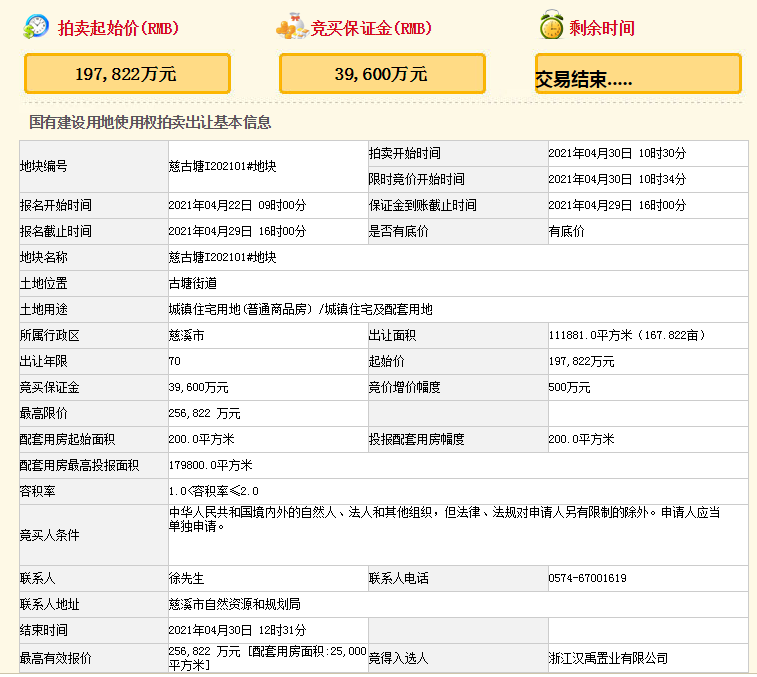Click the contact phone number 0574-67001619
Viewport: 757px width, 677px height.
(x=588, y=579)
